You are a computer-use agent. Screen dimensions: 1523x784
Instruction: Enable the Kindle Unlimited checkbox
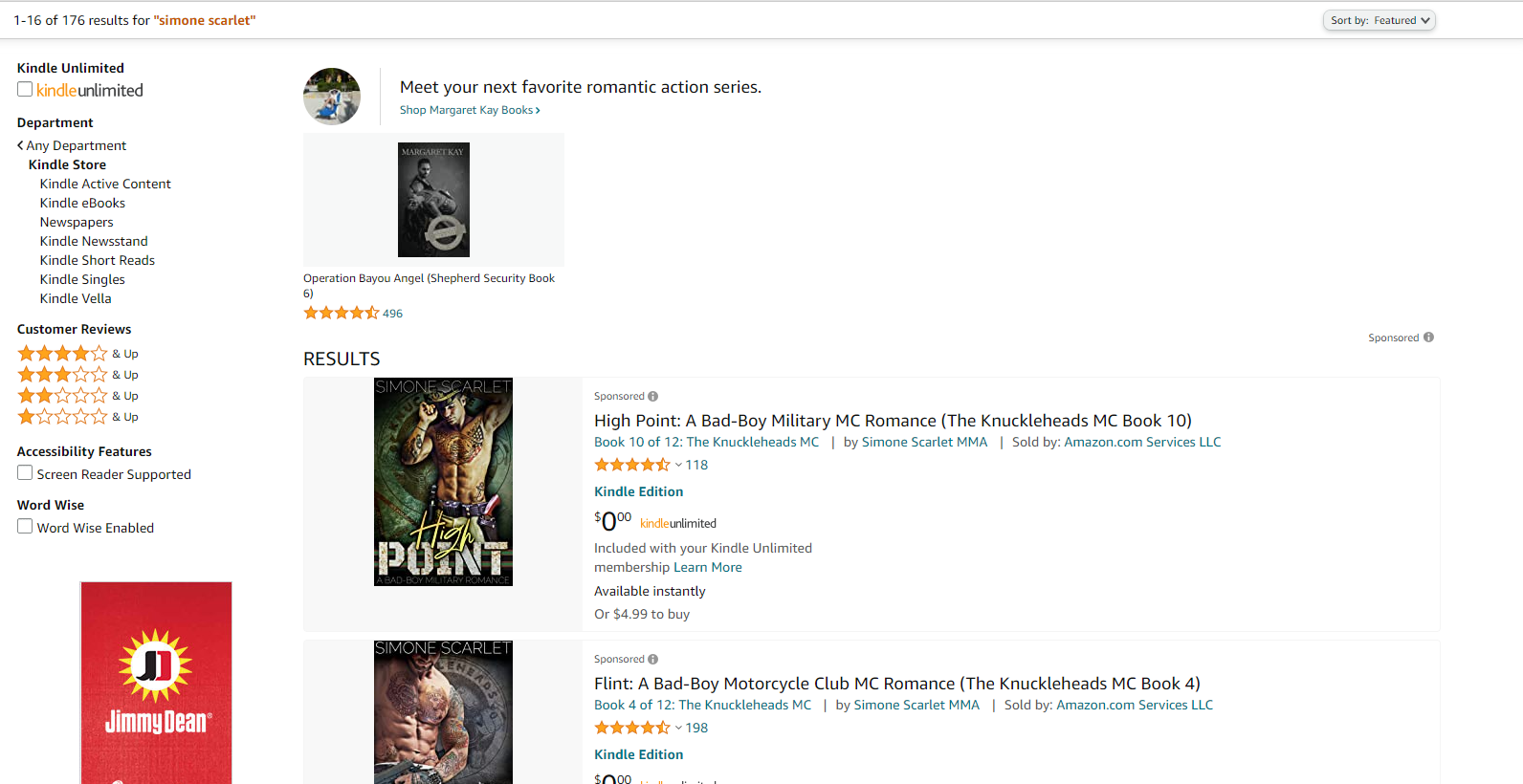(x=24, y=89)
